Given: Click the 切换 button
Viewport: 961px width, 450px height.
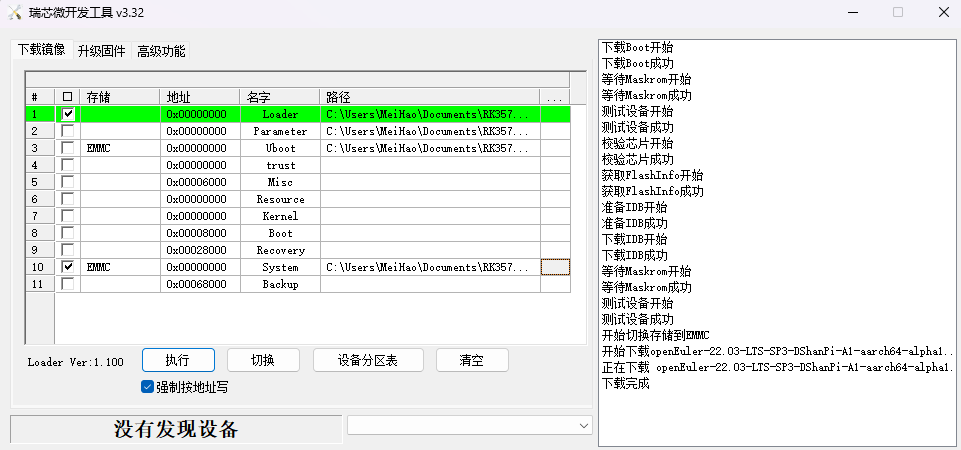Looking at the screenshot, I should pos(263,360).
